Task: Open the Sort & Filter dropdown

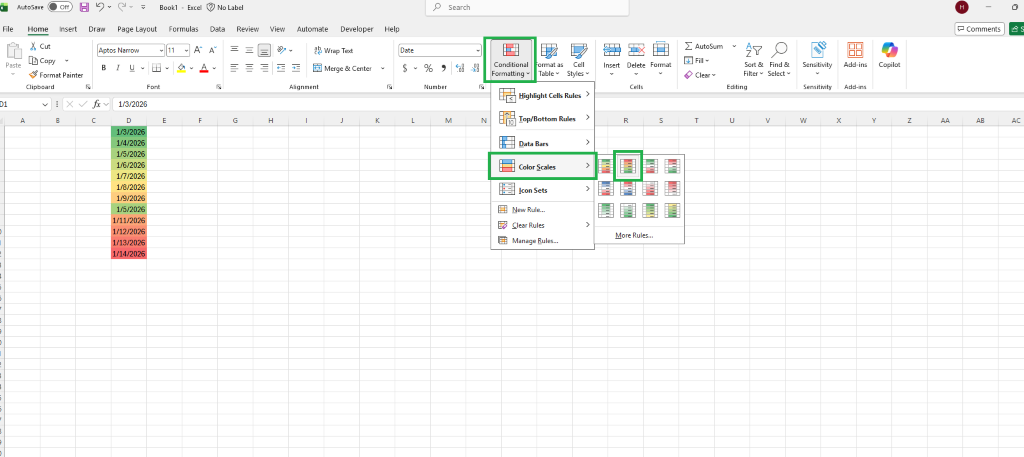Action: point(753,59)
